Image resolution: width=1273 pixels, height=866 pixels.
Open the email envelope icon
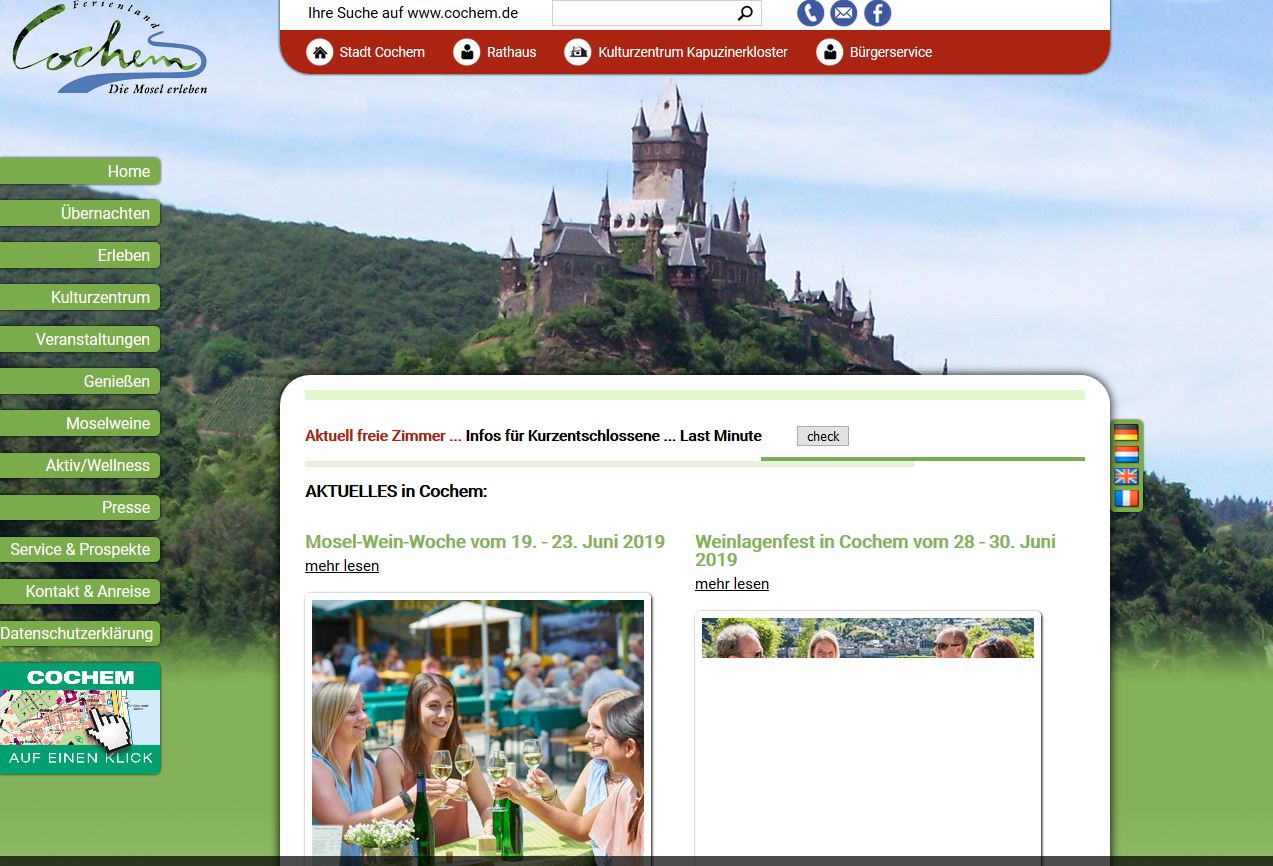[x=844, y=13]
